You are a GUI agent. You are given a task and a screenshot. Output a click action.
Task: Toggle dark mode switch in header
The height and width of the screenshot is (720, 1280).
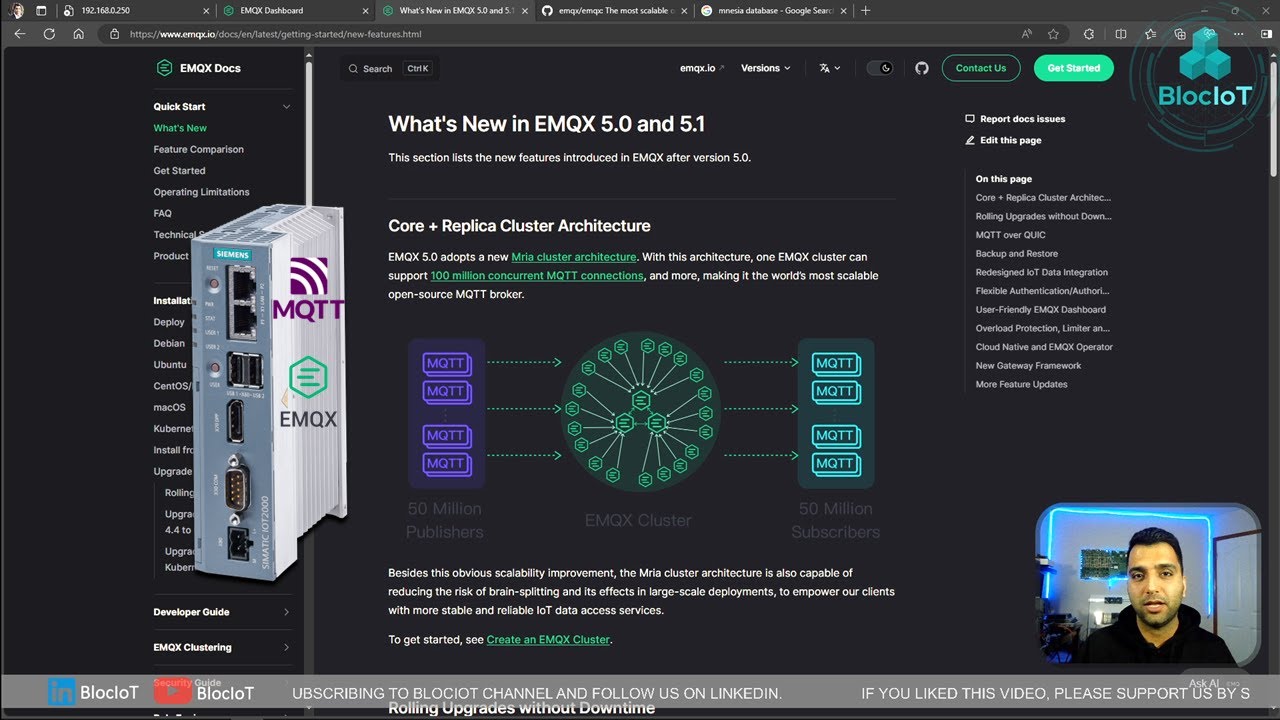(880, 68)
